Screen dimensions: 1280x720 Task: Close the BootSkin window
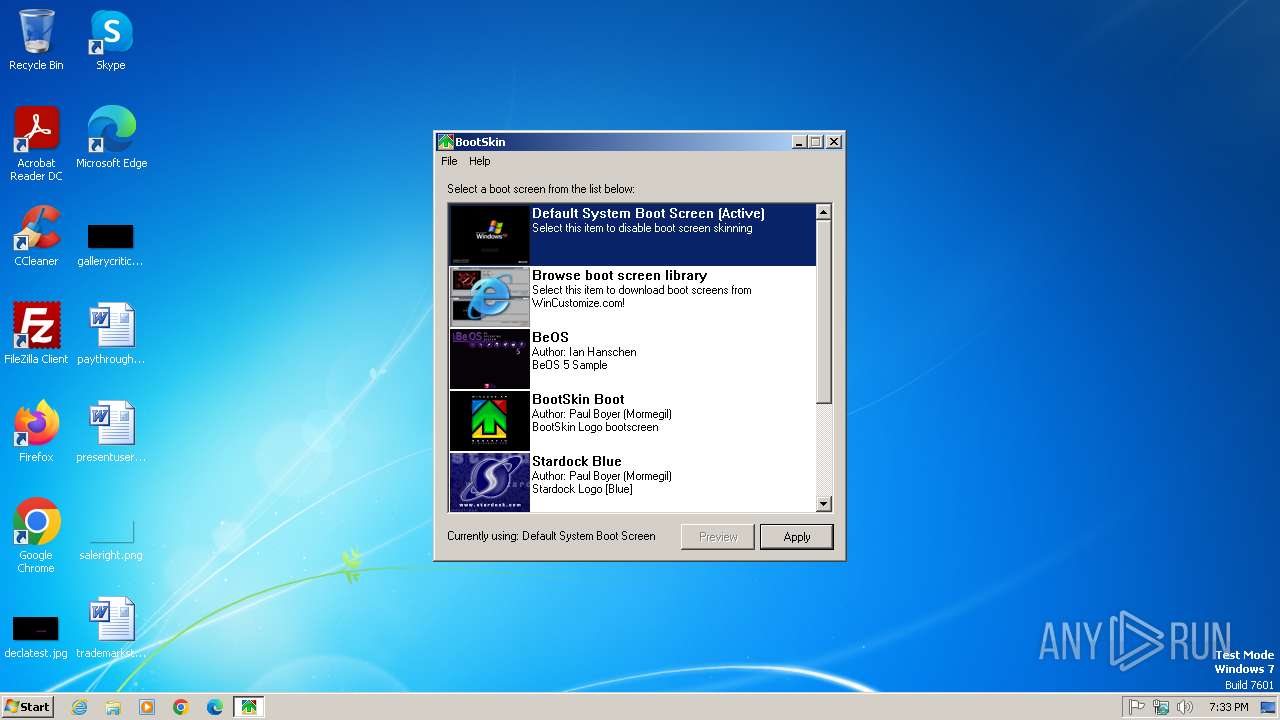834,142
